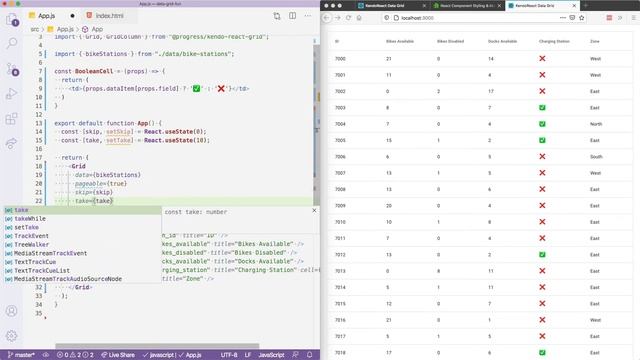Split the editor to the right

point(293,16)
